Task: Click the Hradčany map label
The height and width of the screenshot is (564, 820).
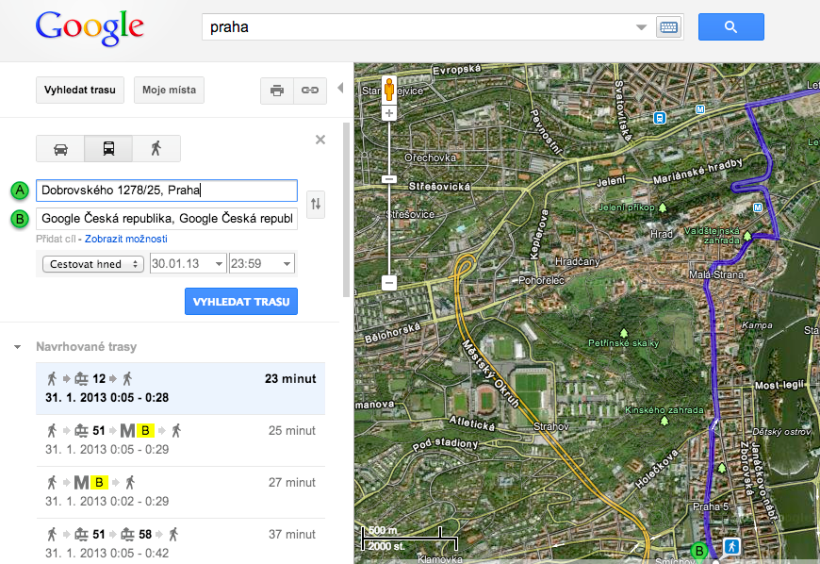Action: click(x=577, y=261)
